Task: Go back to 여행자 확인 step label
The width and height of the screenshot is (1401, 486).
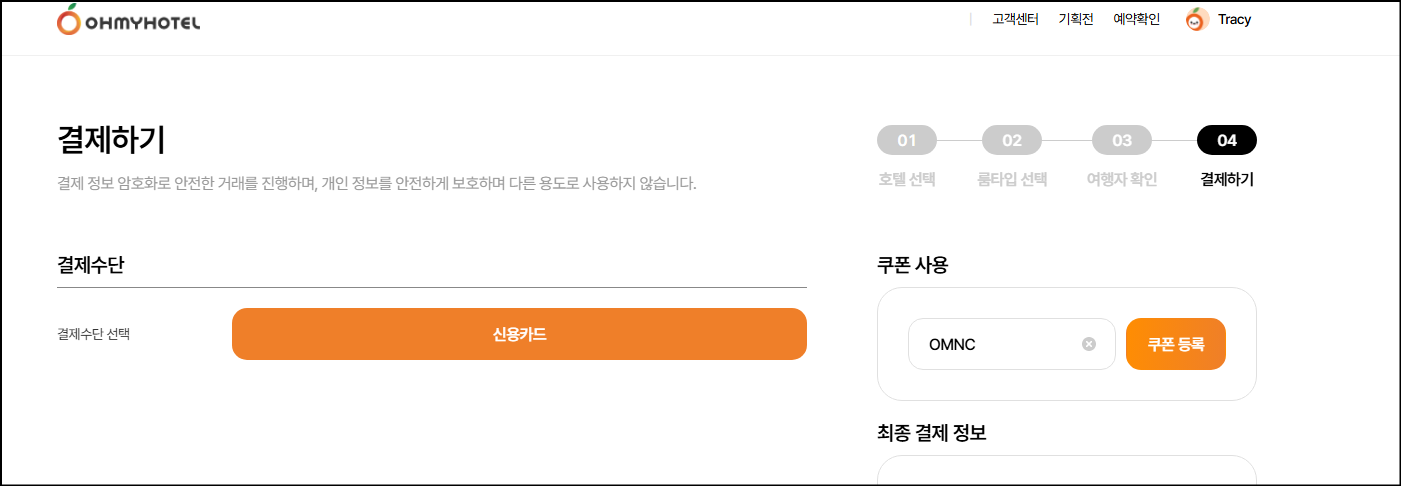Action: [1122, 181]
